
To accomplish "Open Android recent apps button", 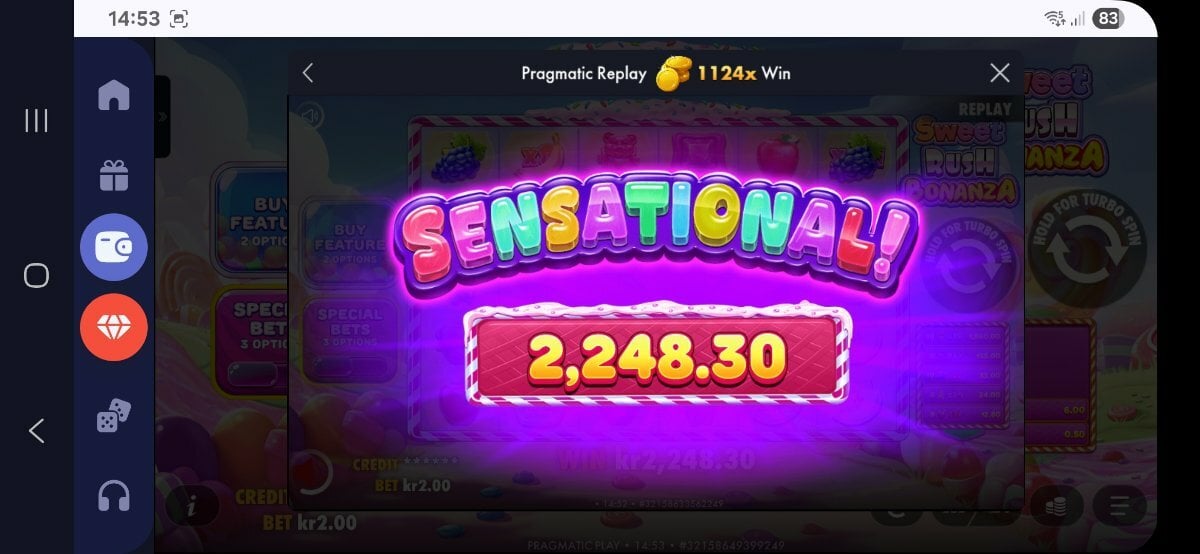I will [36, 121].
